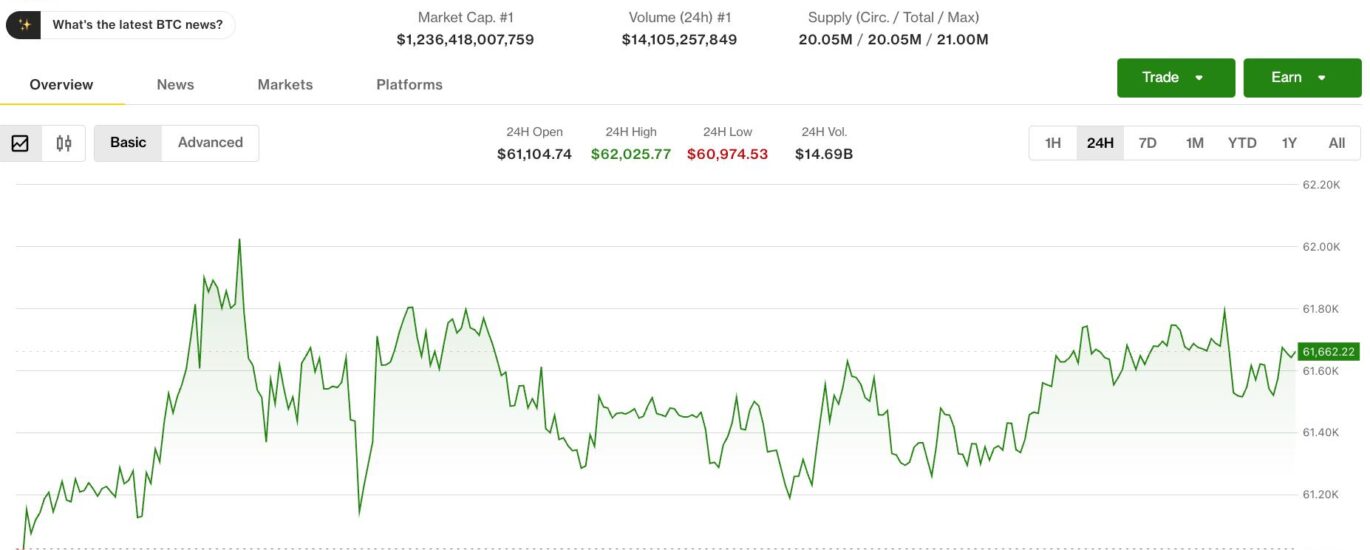Select the 1H time range

(x=1053, y=143)
